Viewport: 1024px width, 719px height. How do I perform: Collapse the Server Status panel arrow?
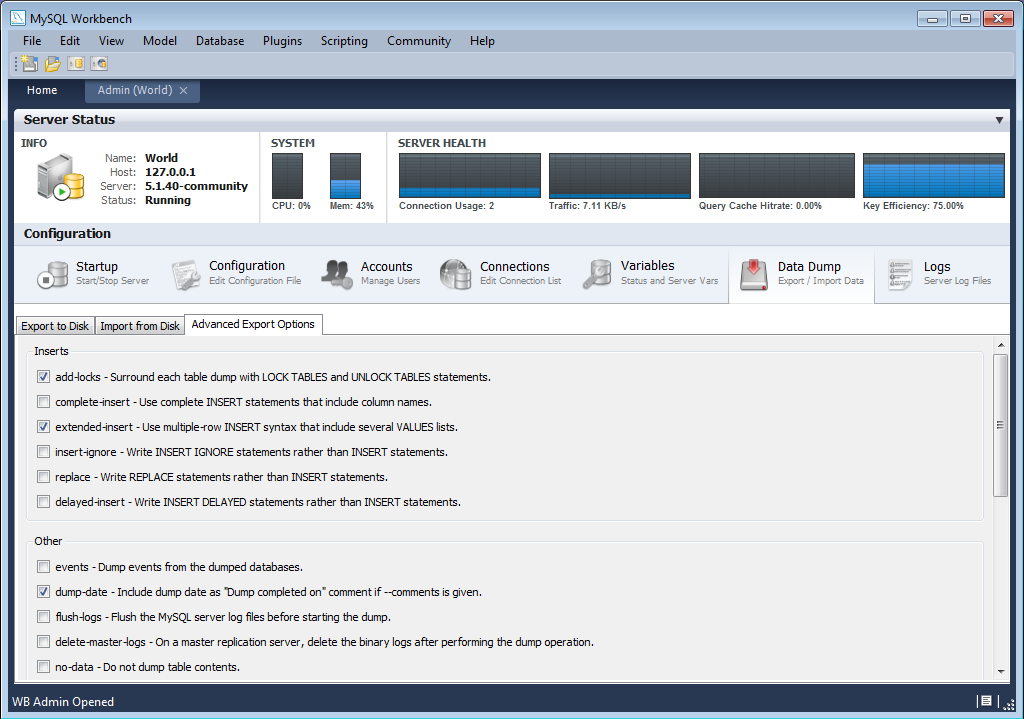[999, 120]
